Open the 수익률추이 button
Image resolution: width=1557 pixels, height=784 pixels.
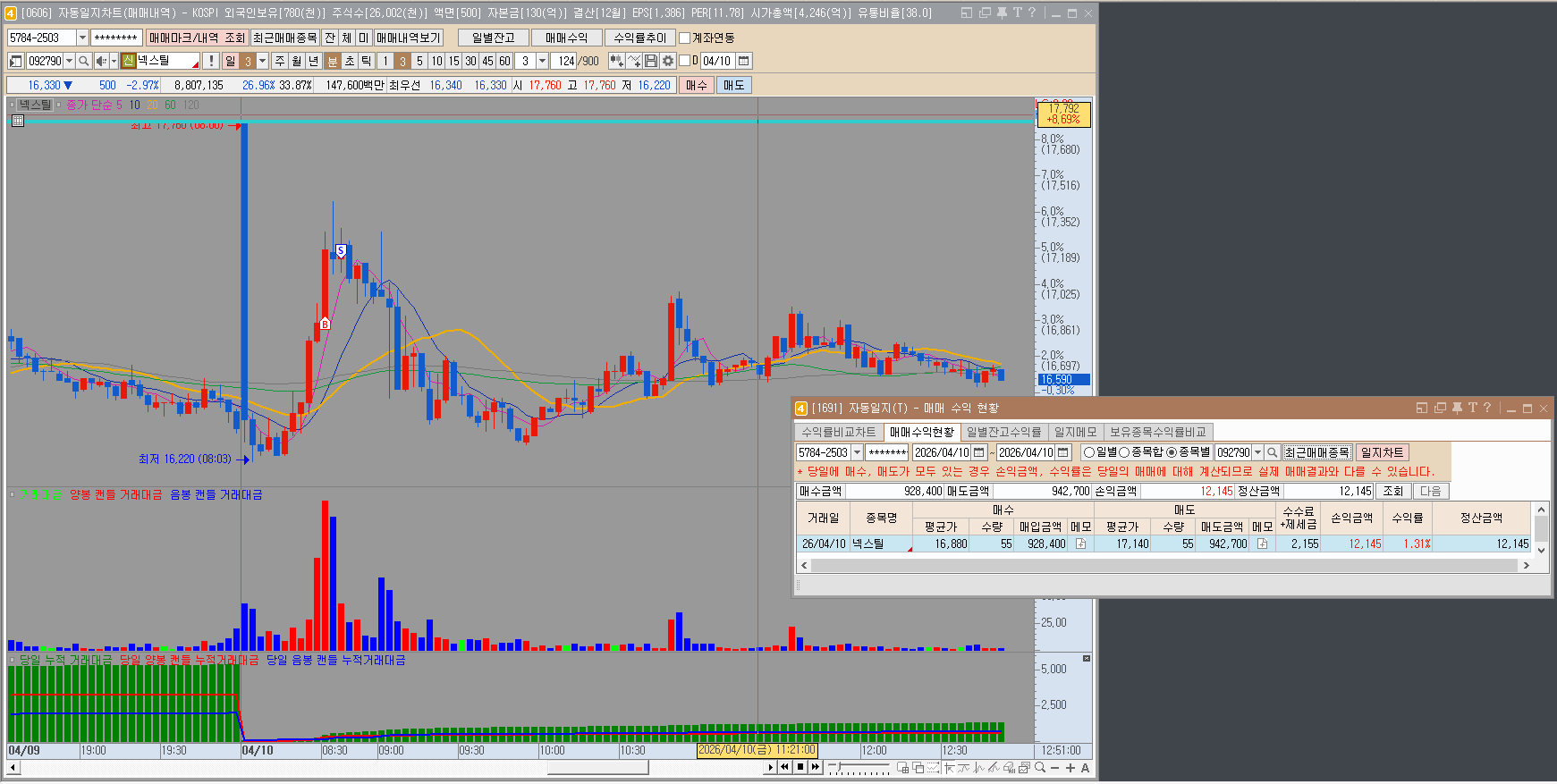point(639,38)
